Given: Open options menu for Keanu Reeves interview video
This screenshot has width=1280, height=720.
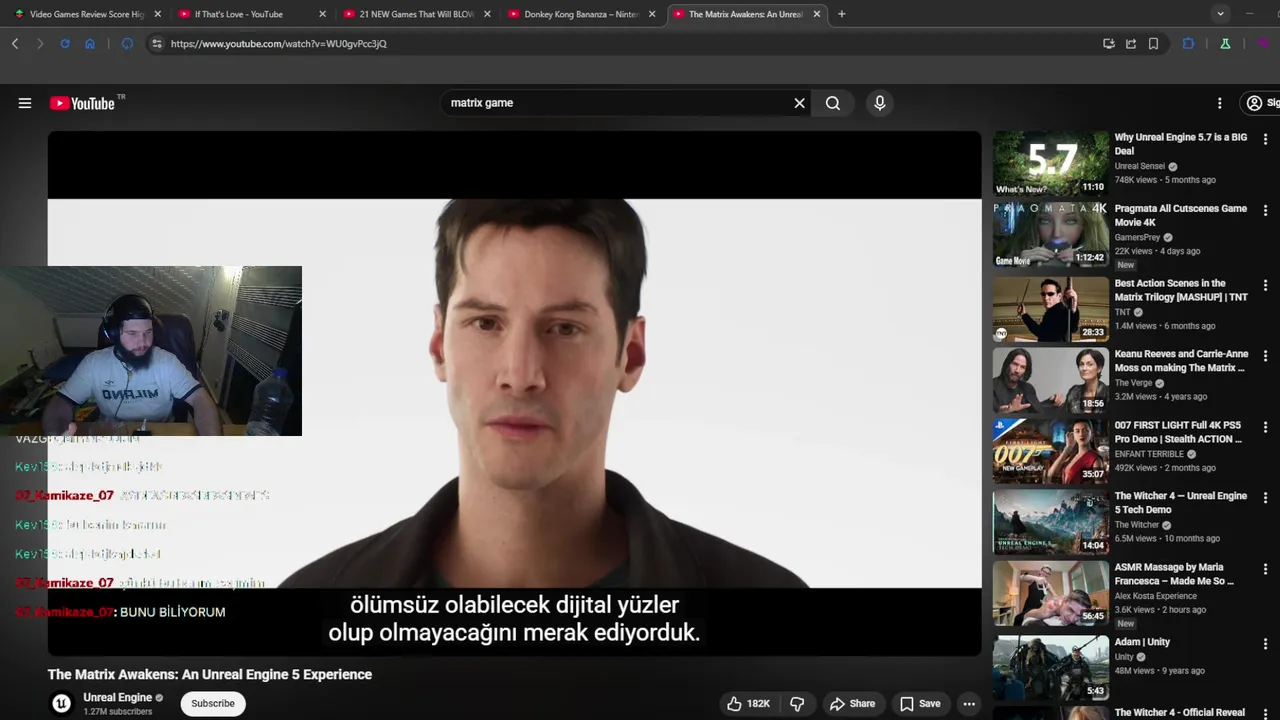Looking at the screenshot, I should point(1265,356).
